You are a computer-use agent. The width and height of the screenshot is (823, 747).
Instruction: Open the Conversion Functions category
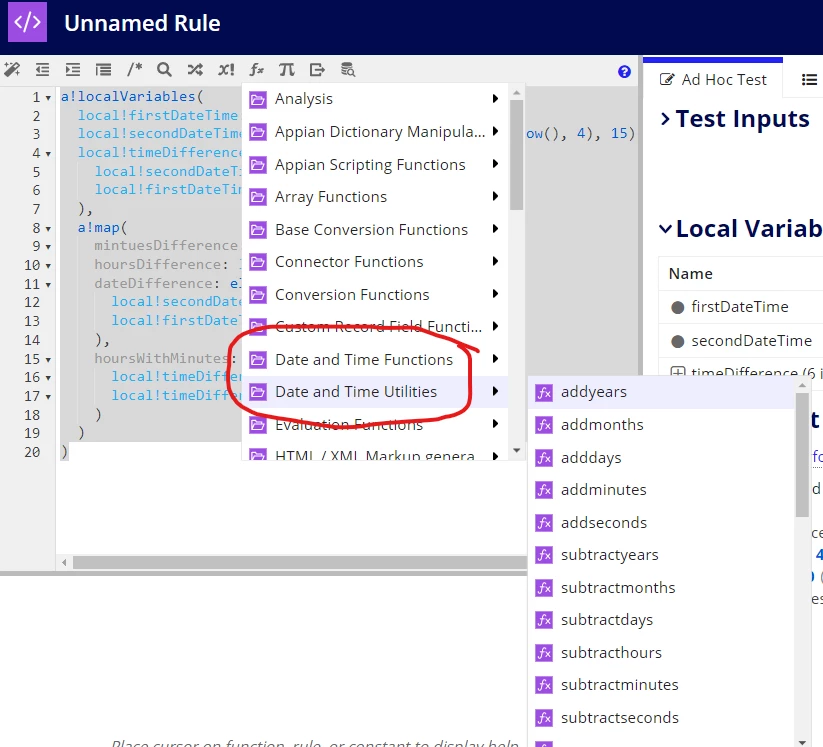375,295
